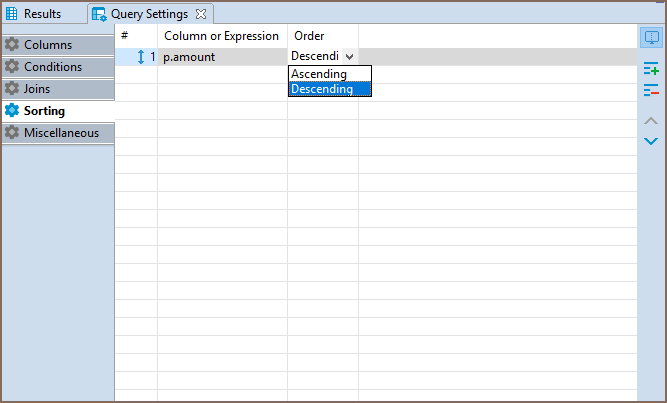Click the Results tab table icon

coord(13,14)
